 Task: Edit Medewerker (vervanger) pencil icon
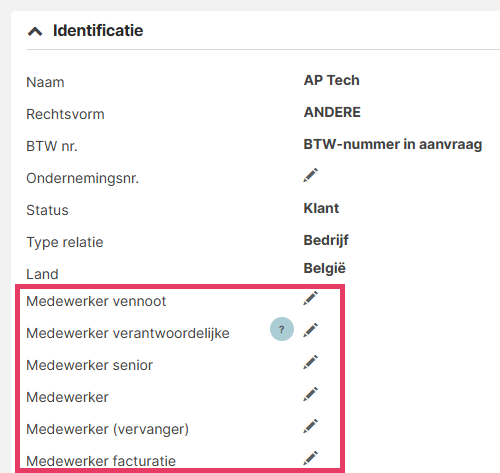[x=310, y=426]
